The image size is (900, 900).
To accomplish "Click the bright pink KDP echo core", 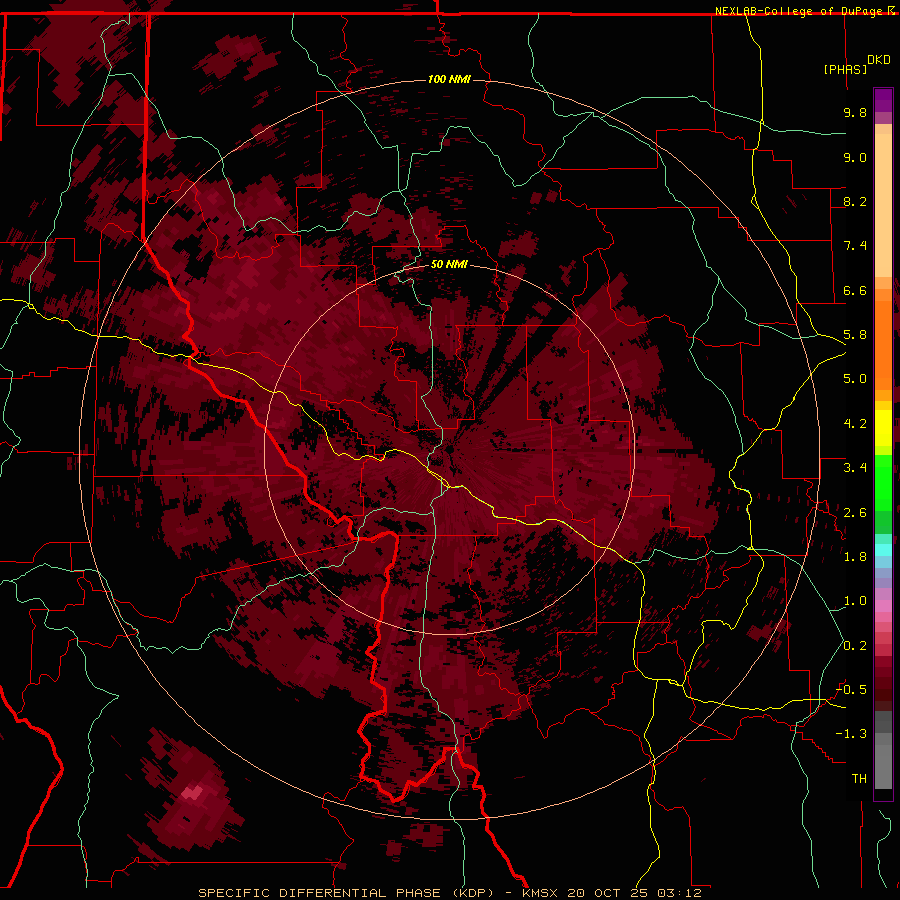I will point(192,793).
